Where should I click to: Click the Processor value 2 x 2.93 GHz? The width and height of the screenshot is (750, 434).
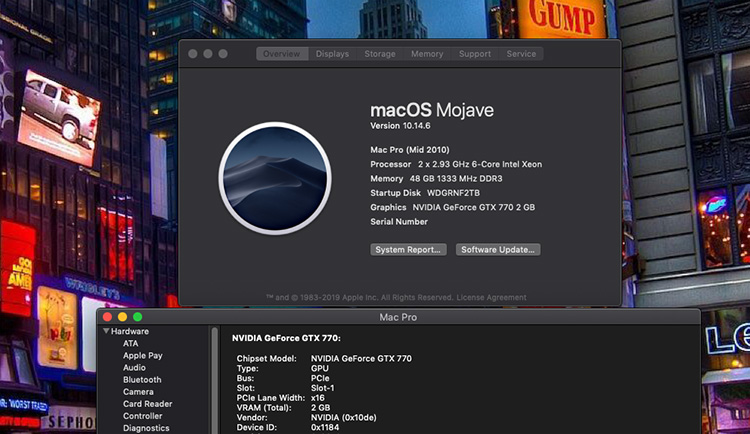[480, 164]
